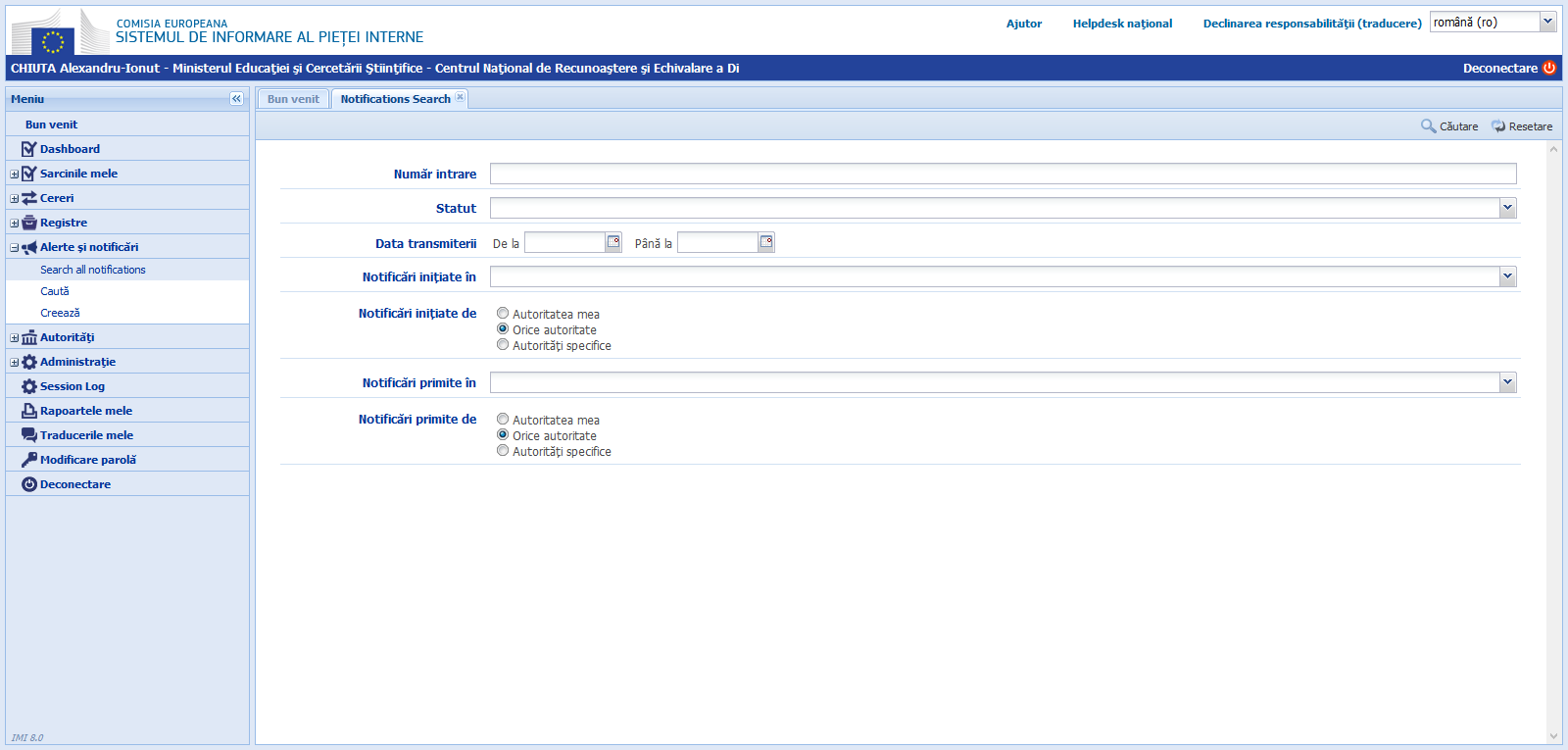
Task: Open Session Log from the sidebar
Action: click(x=72, y=386)
